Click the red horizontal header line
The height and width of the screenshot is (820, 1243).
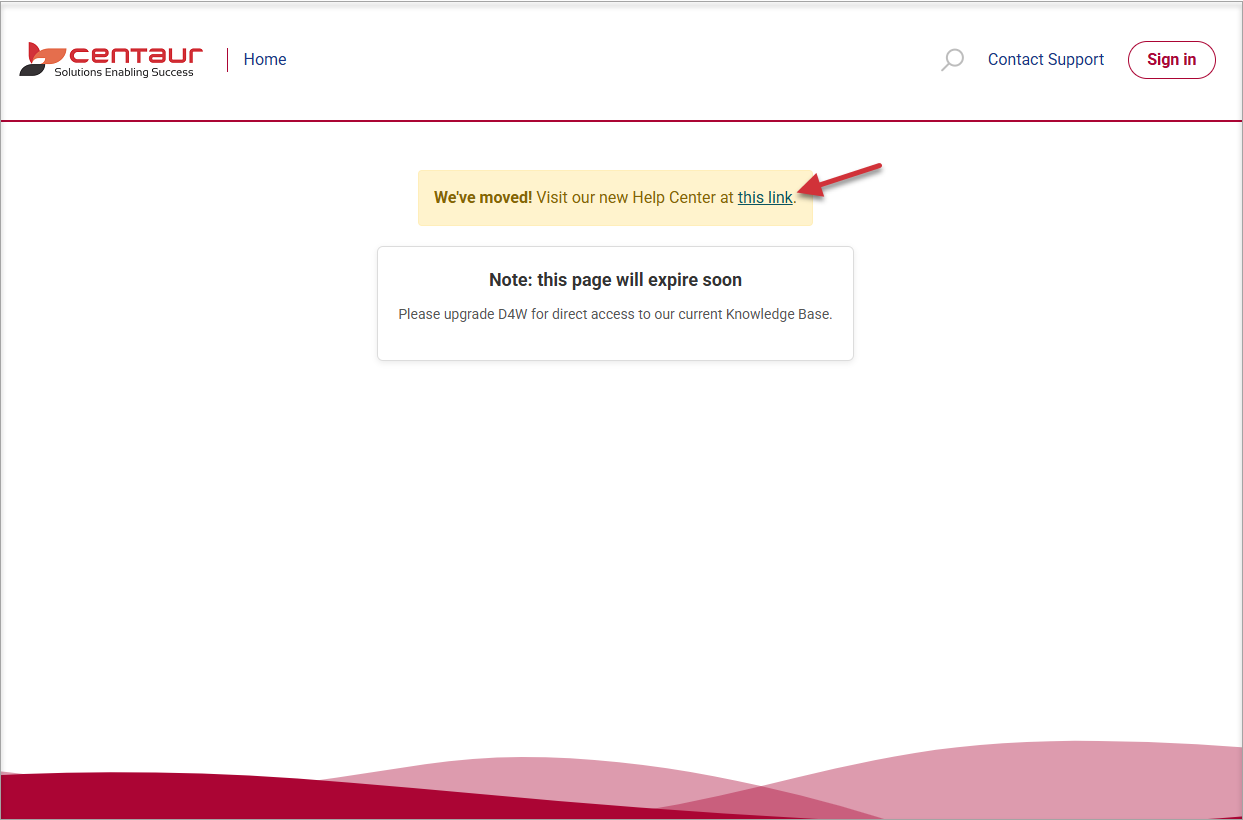click(x=620, y=121)
